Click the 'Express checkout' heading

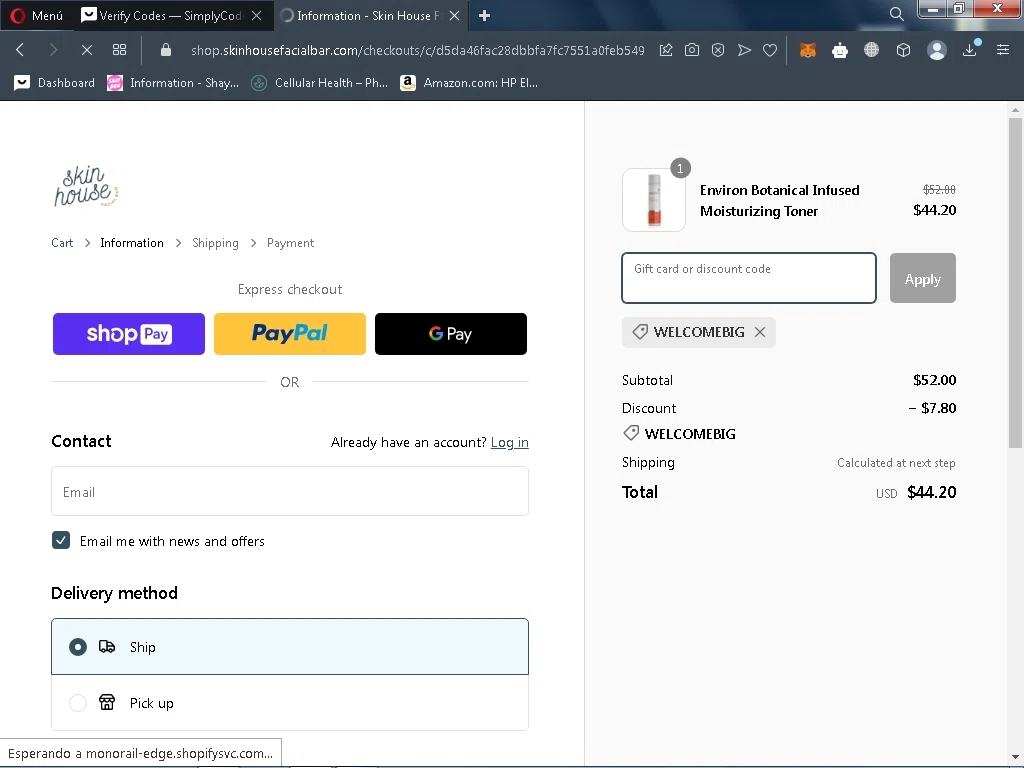point(290,289)
